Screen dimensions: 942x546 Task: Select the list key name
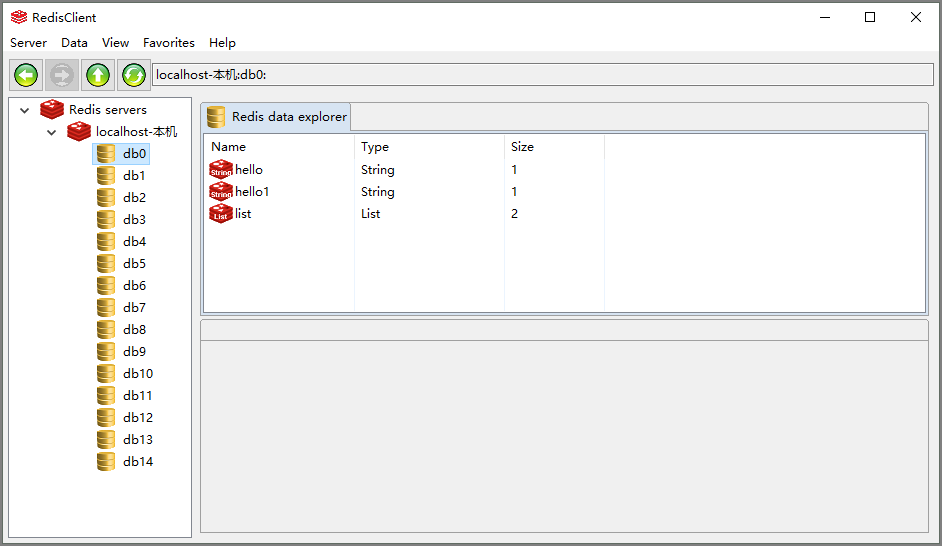coord(243,213)
